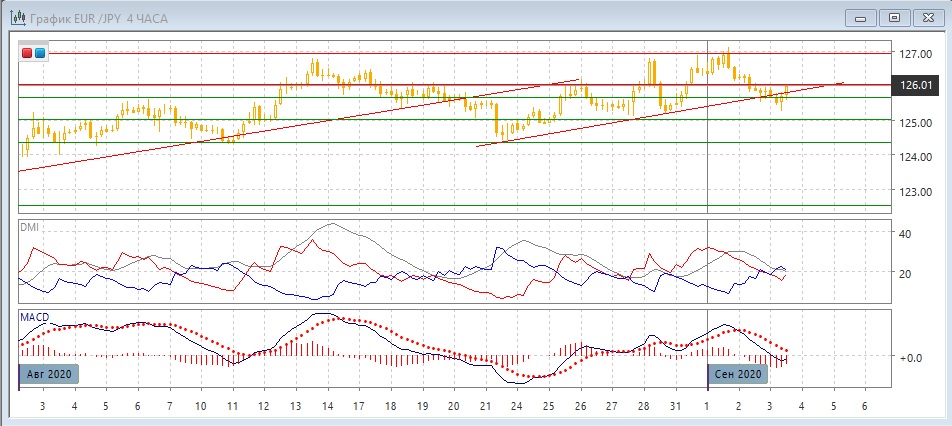
Task: Click the 123.00 price axis label
Action: (914, 191)
